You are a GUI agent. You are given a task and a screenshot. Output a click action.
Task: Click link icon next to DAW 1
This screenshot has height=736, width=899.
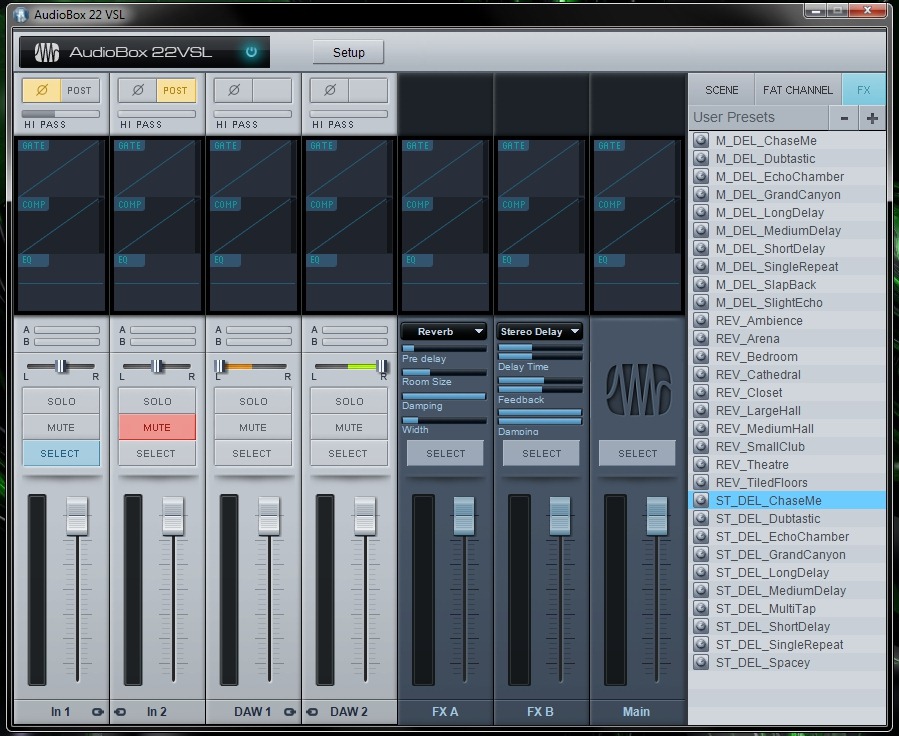(290, 712)
